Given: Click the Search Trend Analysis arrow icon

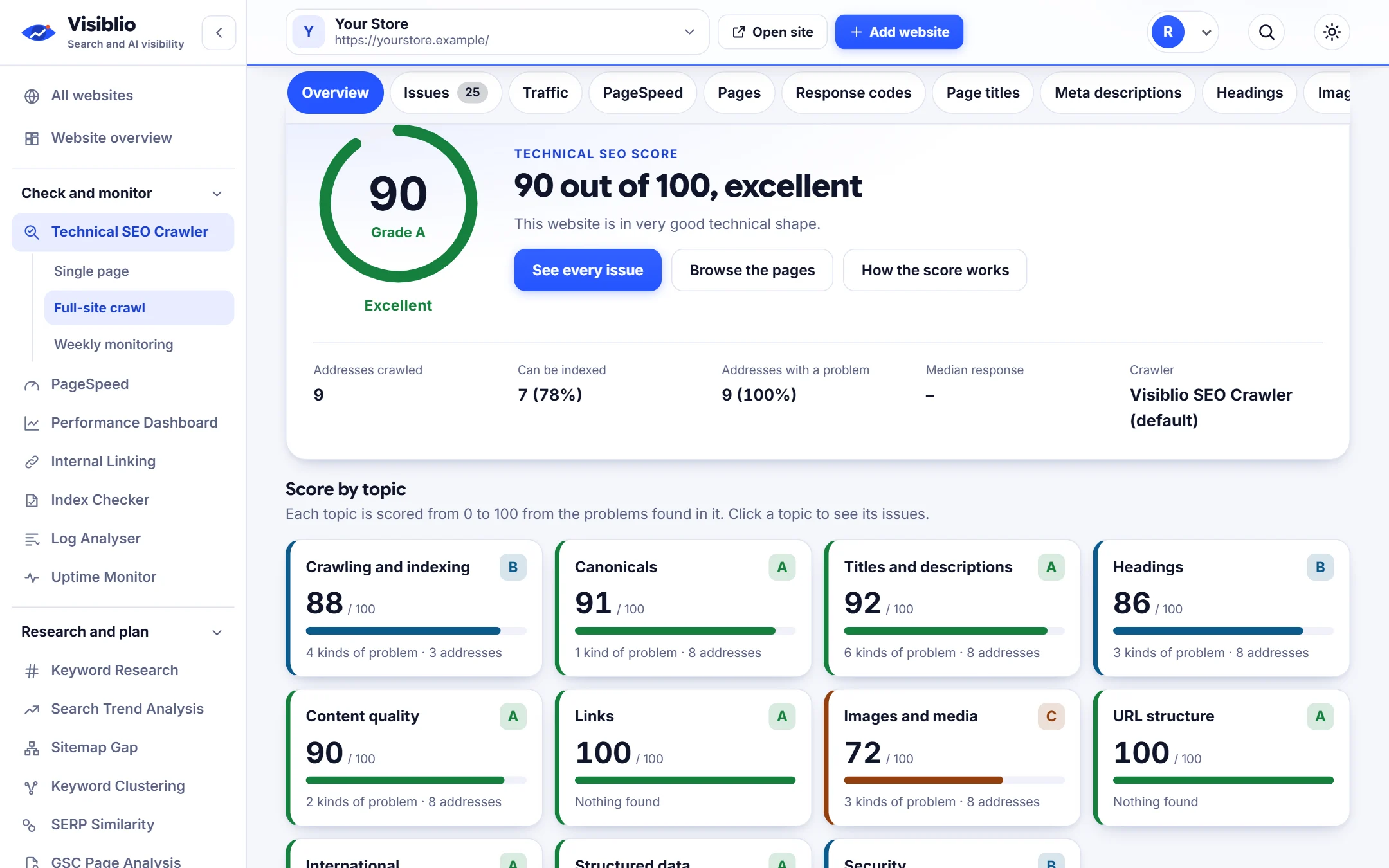Looking at the screenshot, I should (32, 709).
